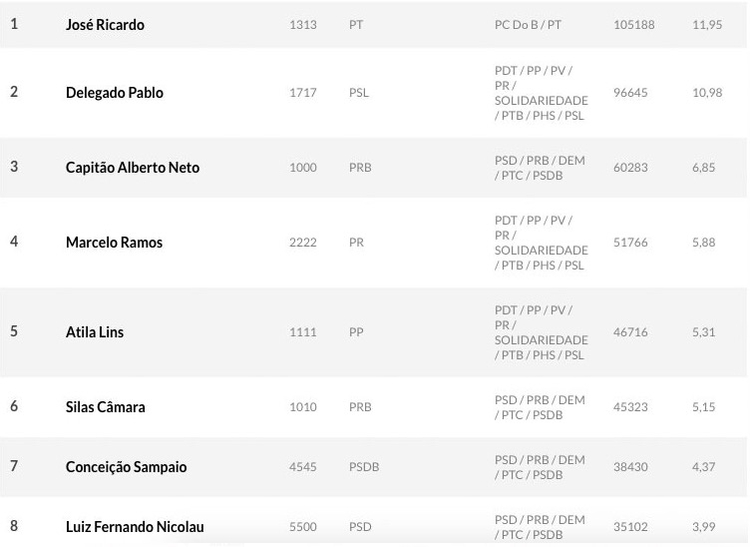
Task: Click the PSL party label
Action: [359, 93]
